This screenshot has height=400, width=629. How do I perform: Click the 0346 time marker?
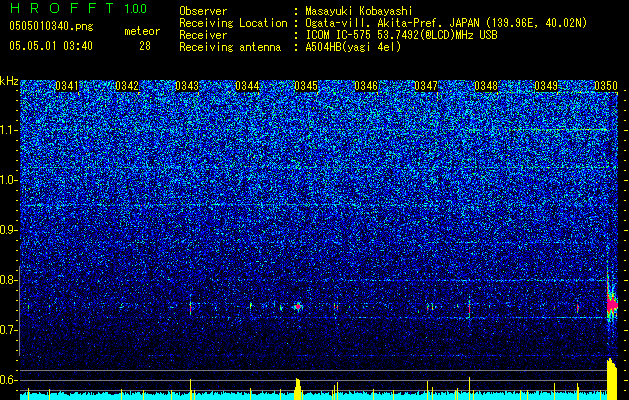click(x=366, y=86)
